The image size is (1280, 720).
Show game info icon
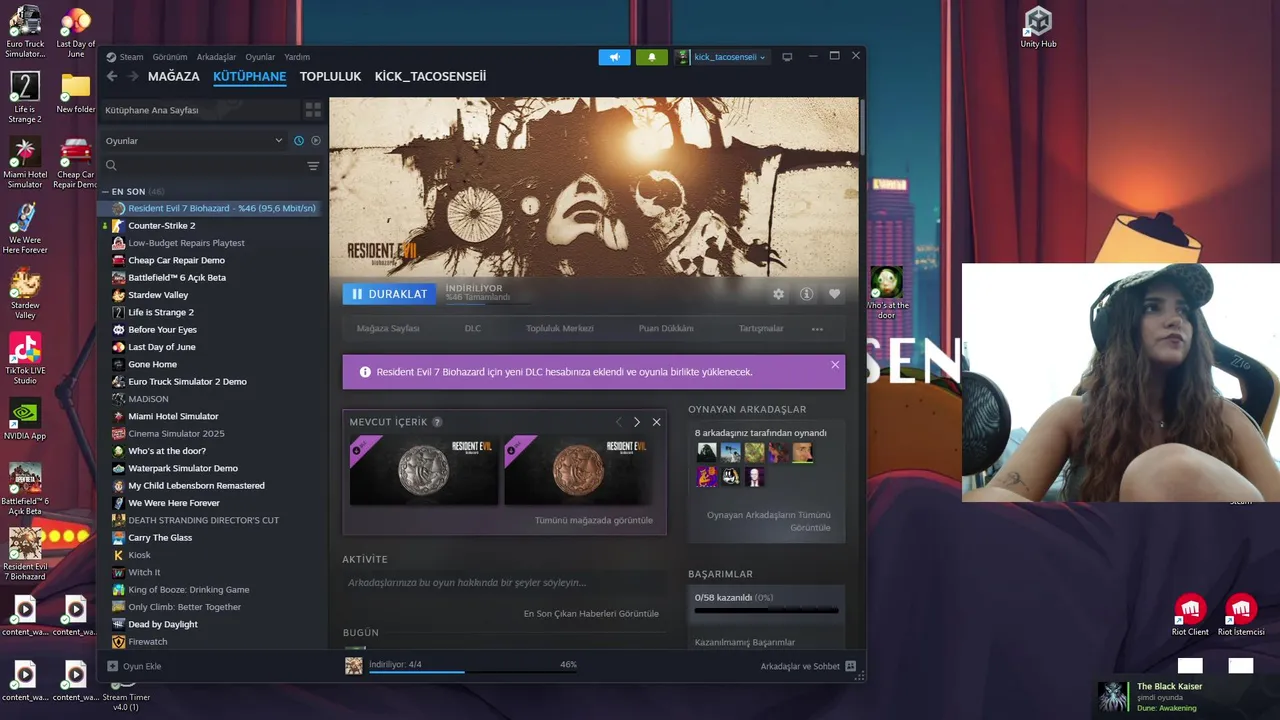point(806,294)
